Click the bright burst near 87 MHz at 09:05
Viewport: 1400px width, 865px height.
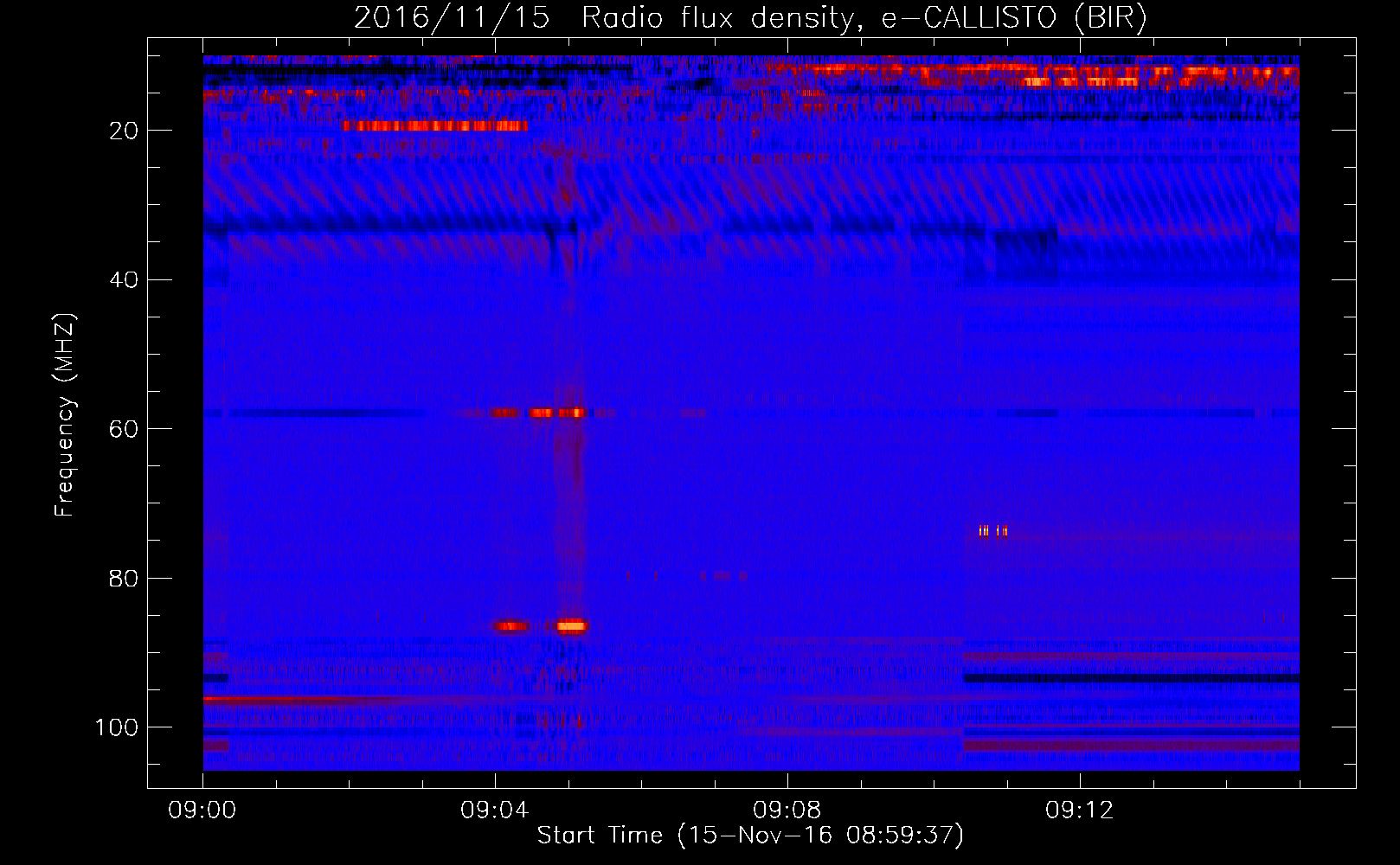tap(572, 626)
